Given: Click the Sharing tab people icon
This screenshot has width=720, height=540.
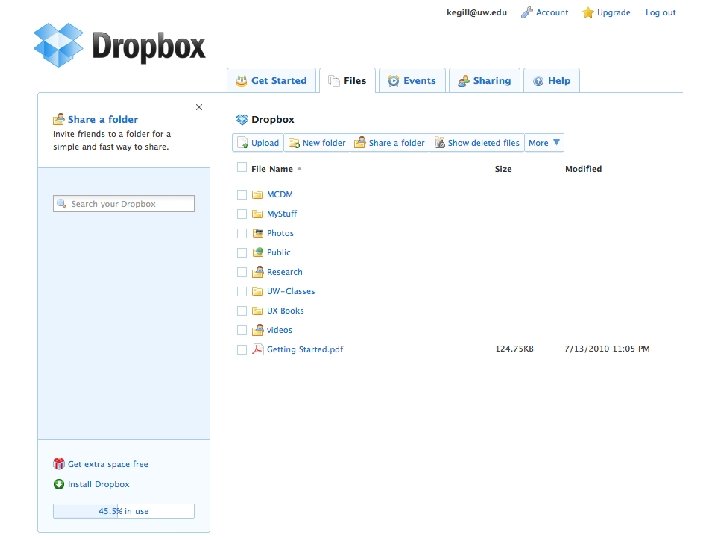Looking at the screenshot, I should click(464, 81).
